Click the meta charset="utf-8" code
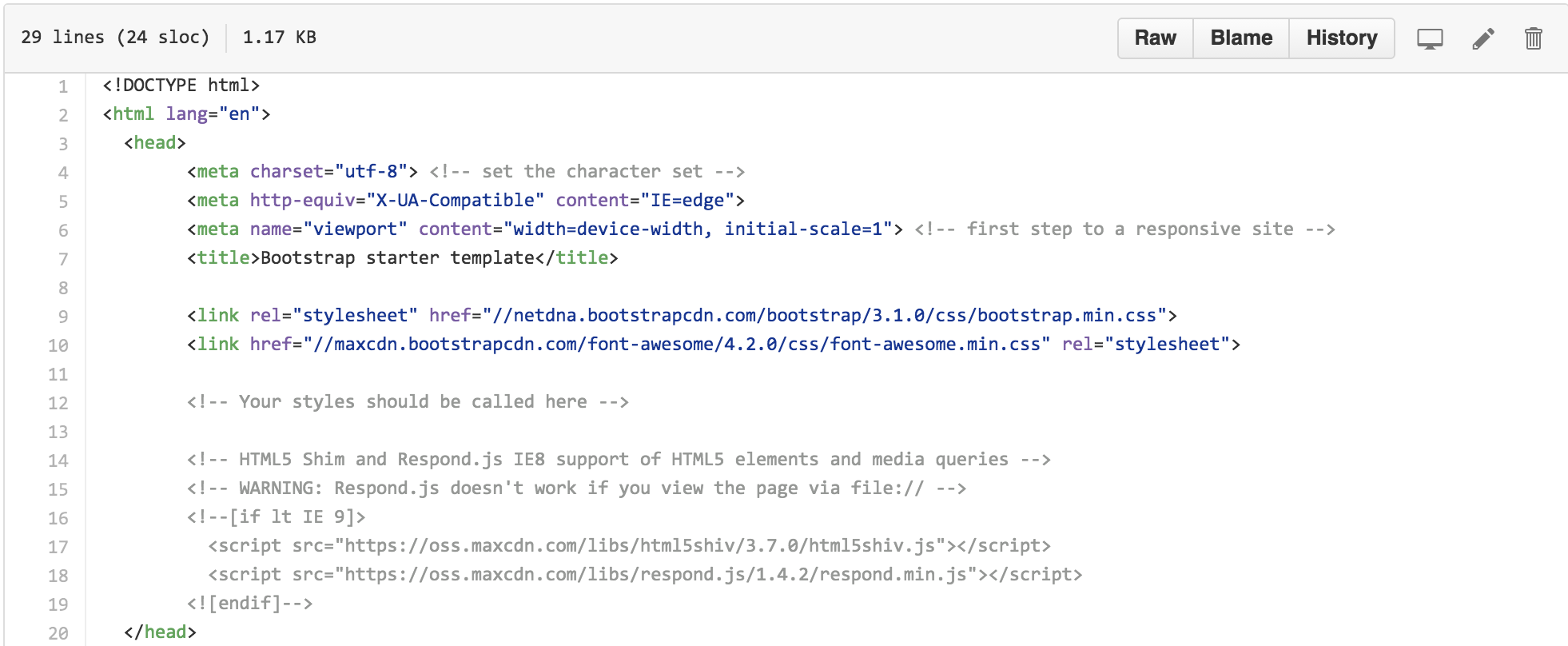Image resolution: width=1568 pixels, height=646 pixels. 302,172
